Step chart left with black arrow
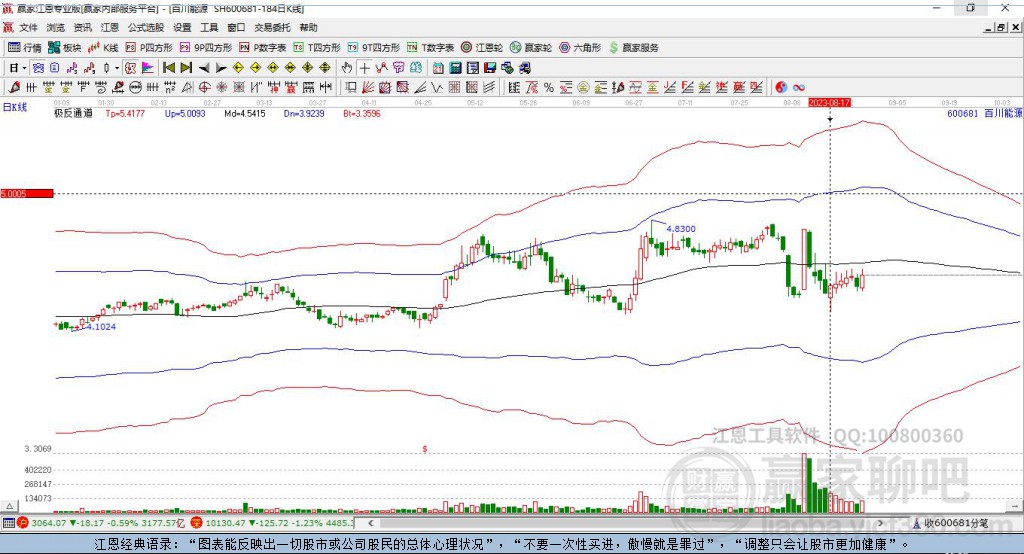The width and height of the screenshot is (1024, 554). point(204,68)
